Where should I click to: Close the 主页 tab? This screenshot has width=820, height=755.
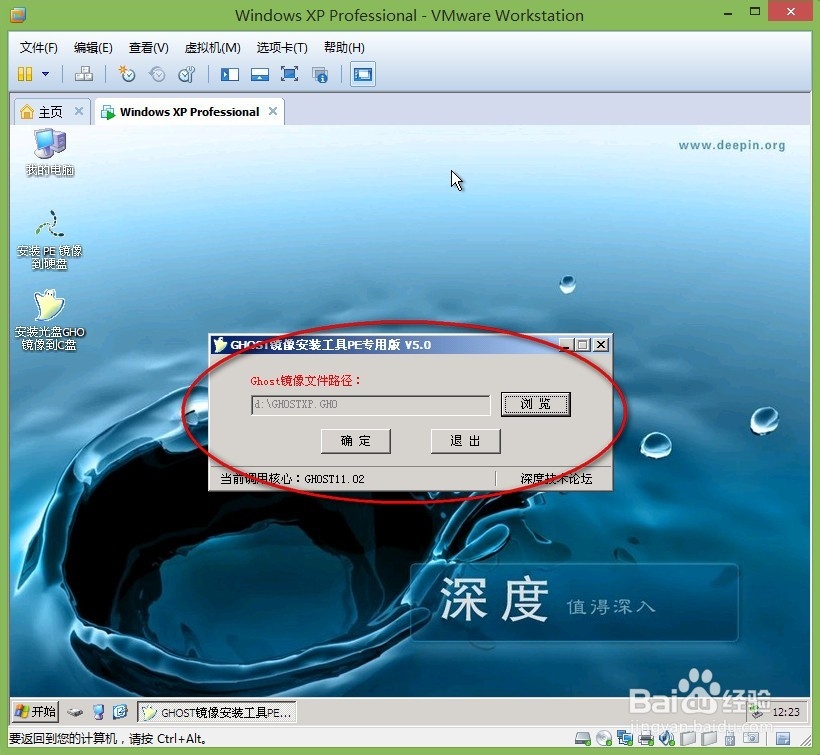coord(79,111)
